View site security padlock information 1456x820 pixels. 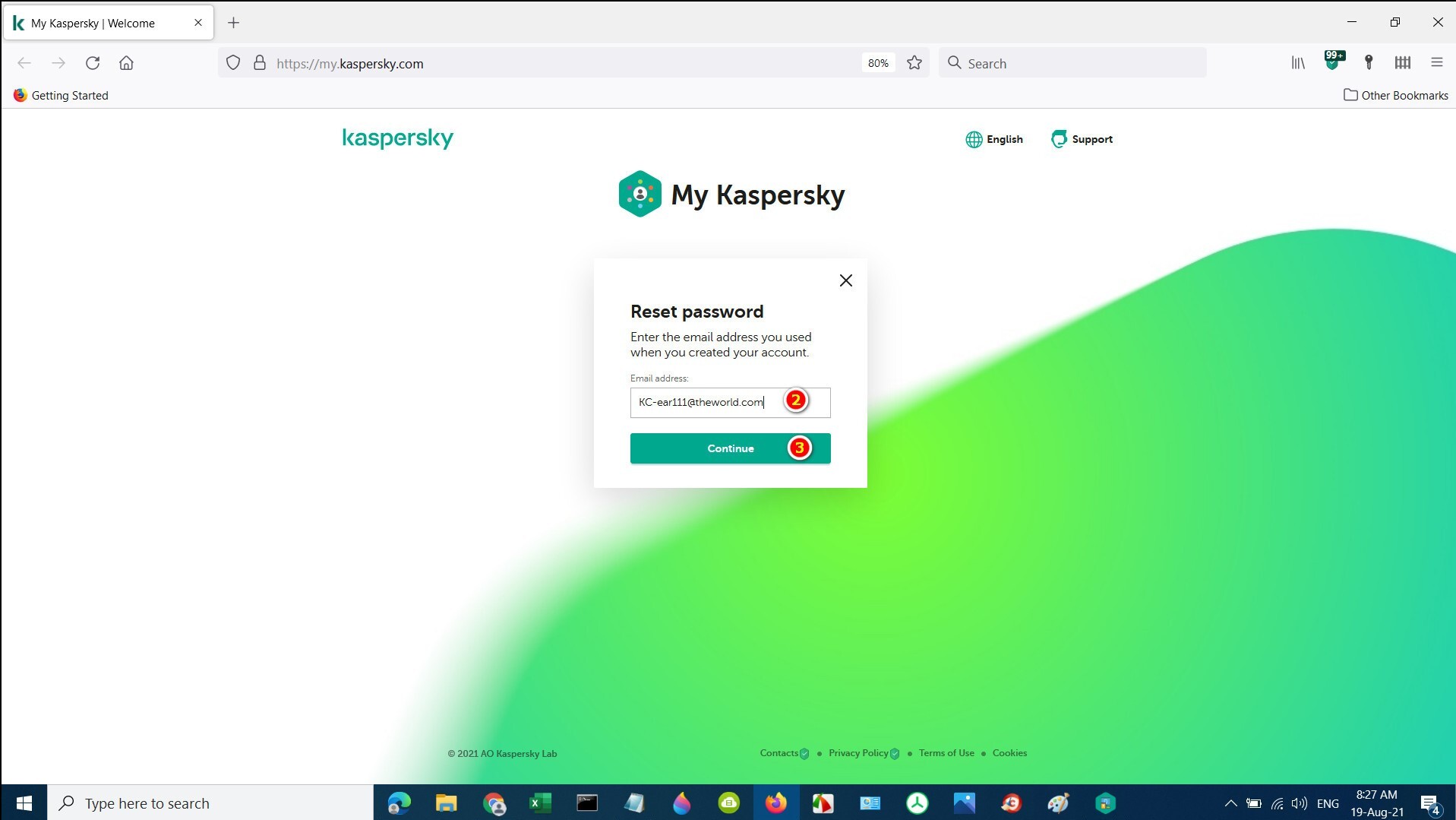coord(260,63)
